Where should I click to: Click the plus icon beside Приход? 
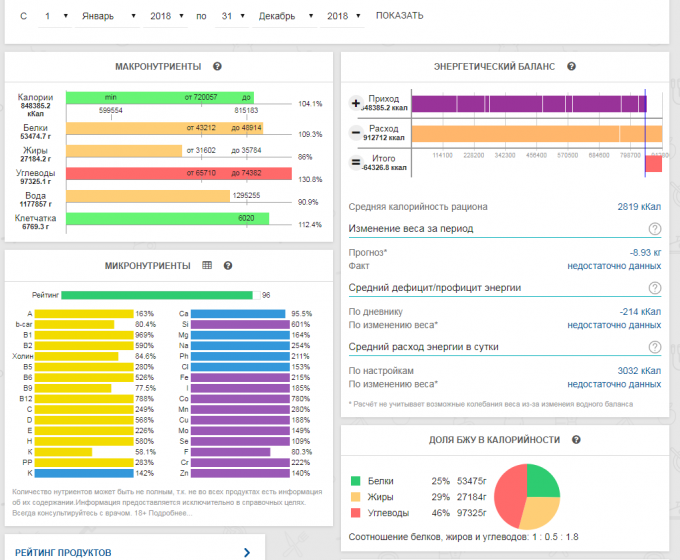[356, 103]
